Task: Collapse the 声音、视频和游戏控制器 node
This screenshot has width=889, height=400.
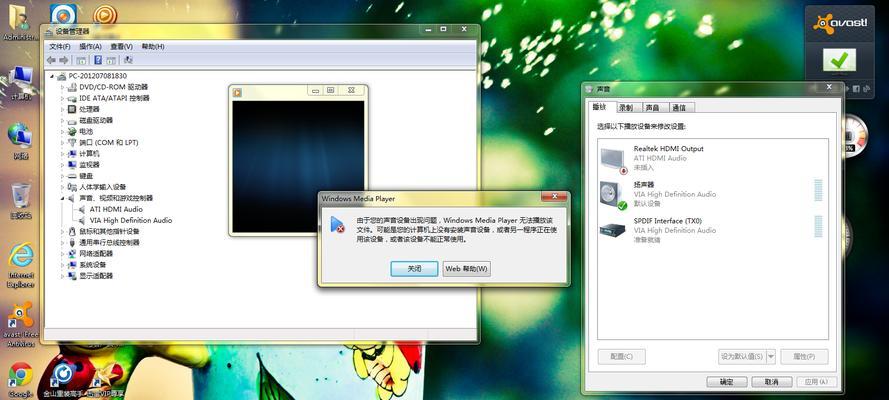Action: (x=63, y=198)
